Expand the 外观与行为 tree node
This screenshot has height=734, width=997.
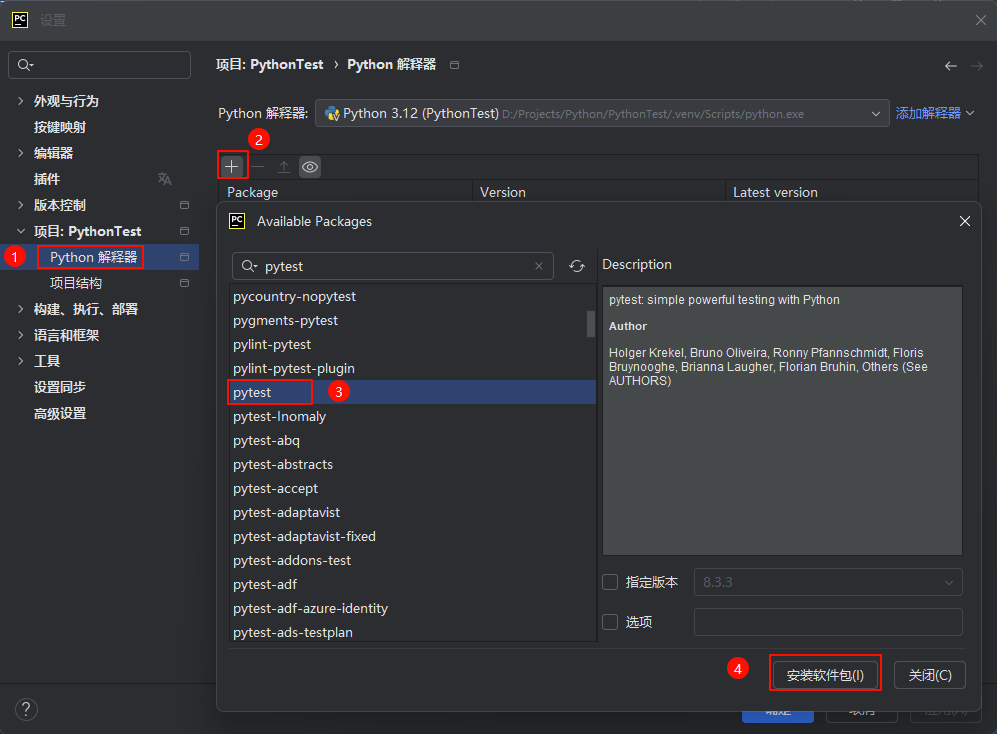[x=20, y=100]
